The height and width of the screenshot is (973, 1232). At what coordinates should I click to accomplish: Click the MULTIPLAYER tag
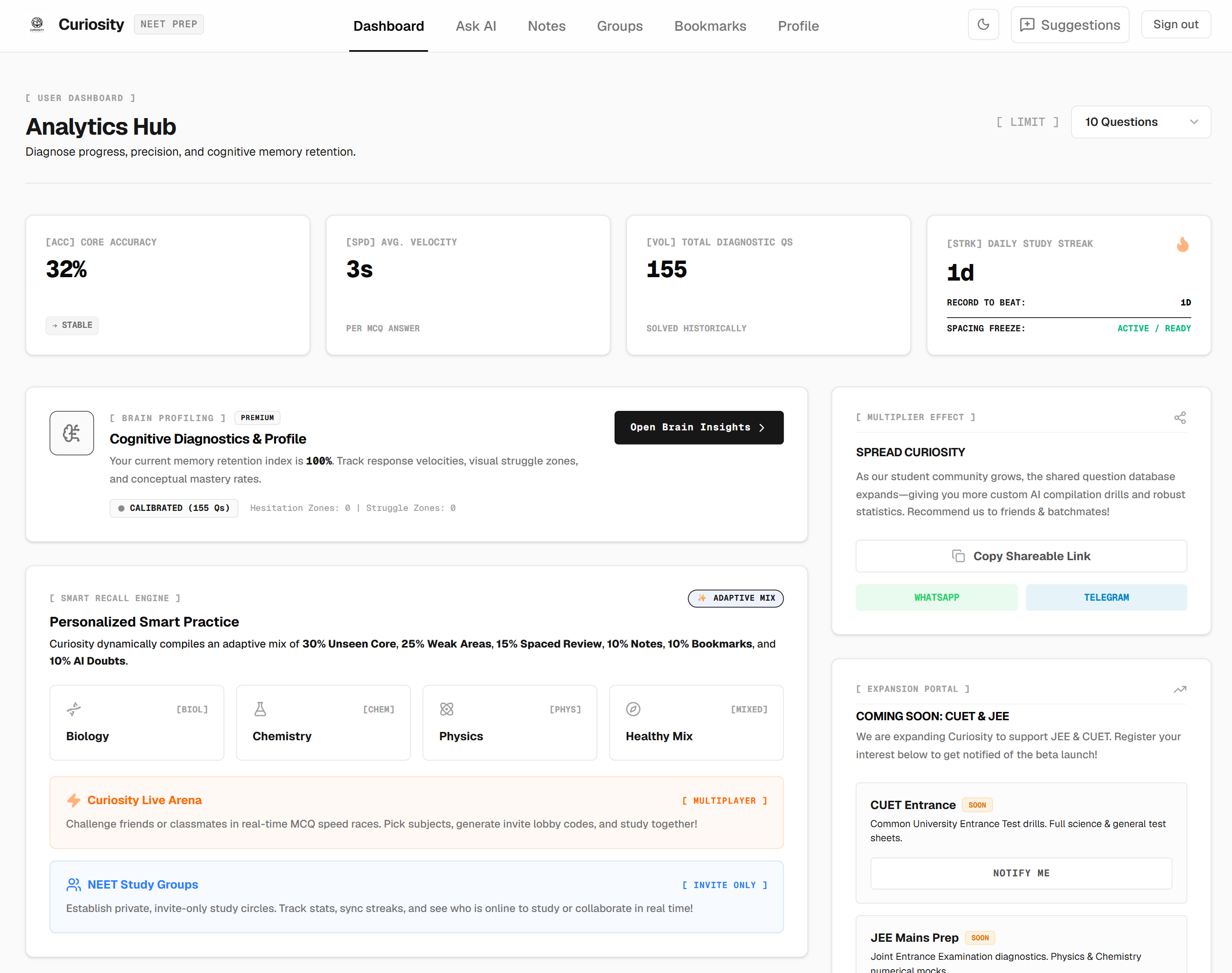[725, 801]
